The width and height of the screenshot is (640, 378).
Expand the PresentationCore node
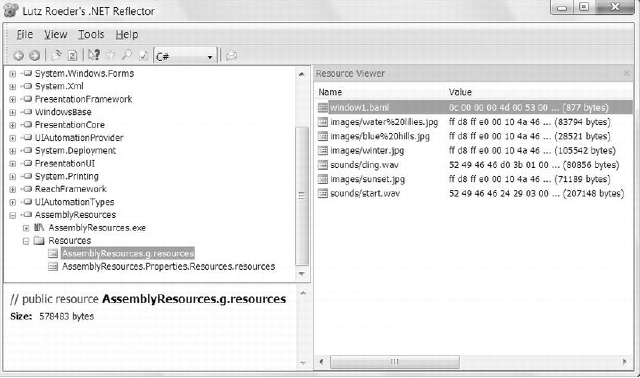[x=13, y=125]
